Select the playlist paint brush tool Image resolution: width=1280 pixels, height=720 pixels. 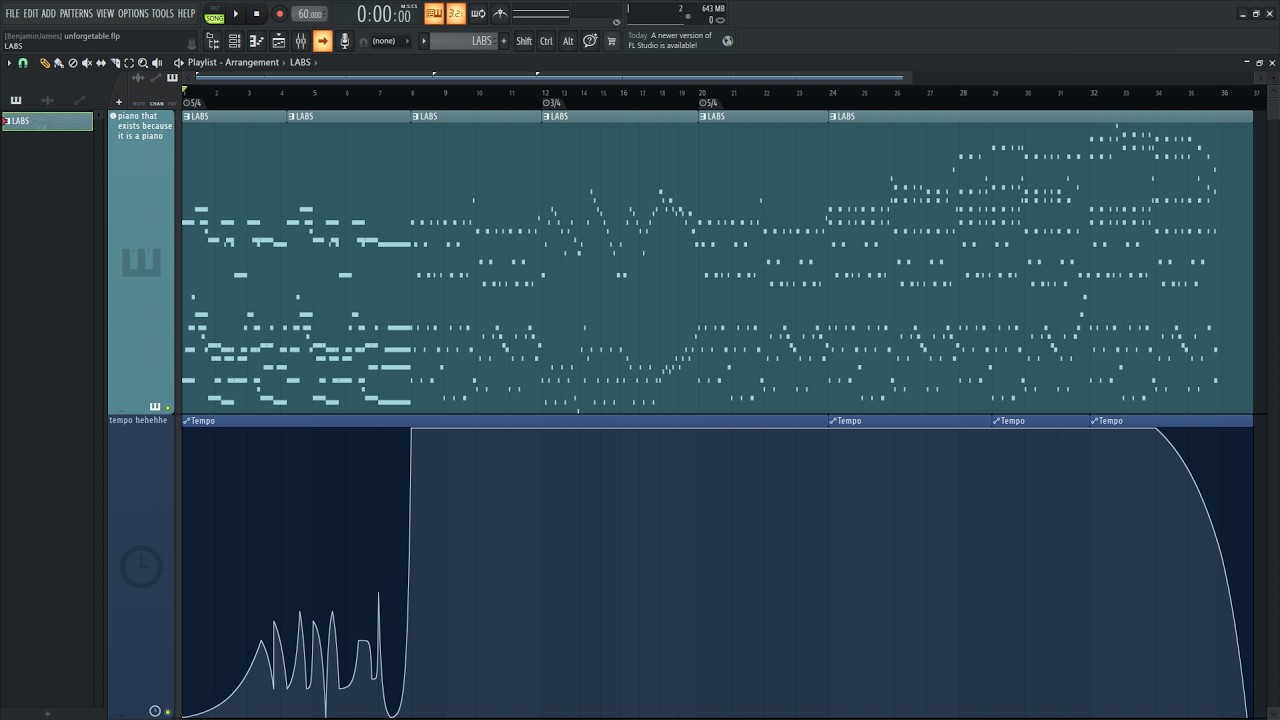(58, 63)
